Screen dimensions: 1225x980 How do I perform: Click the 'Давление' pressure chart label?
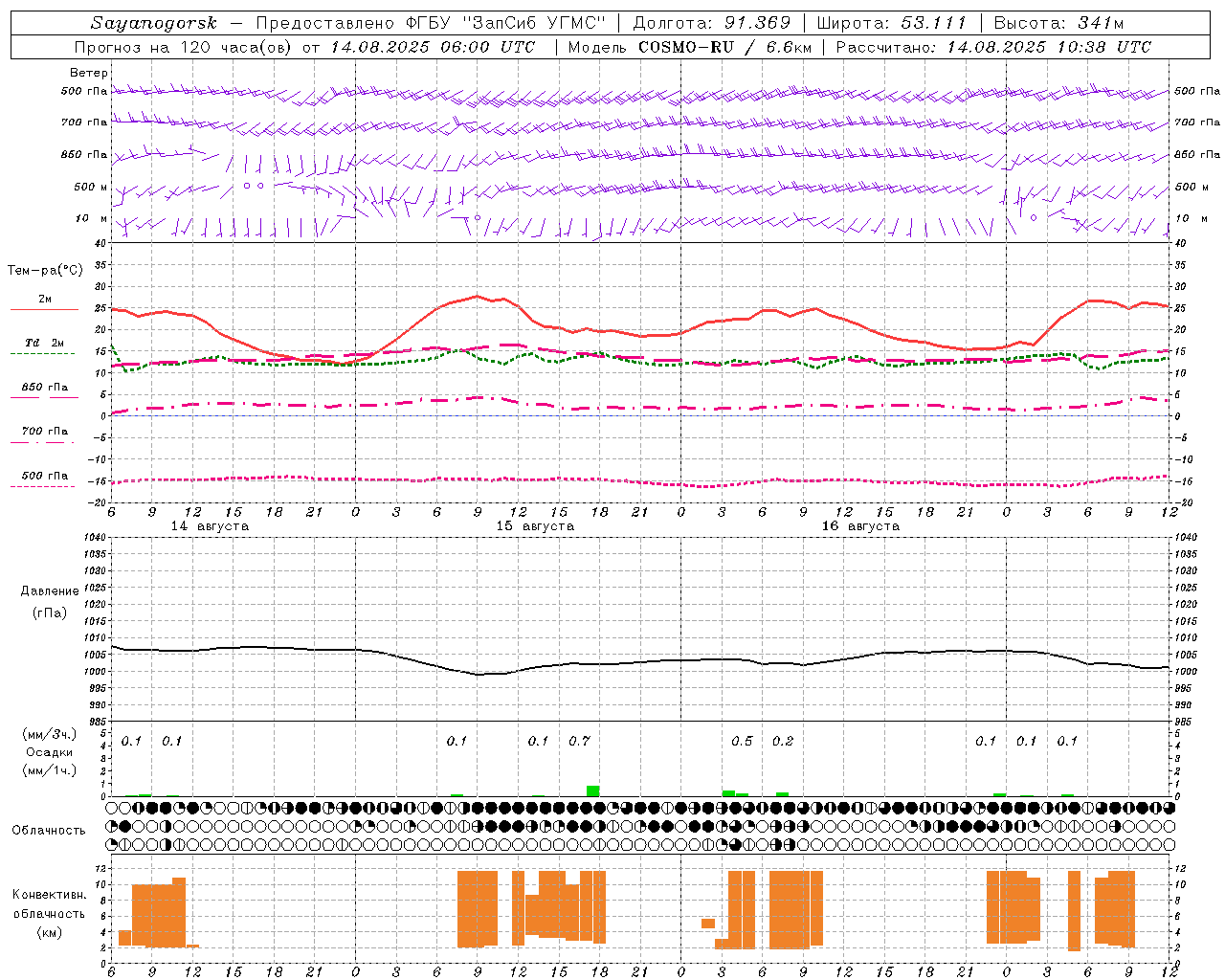50,591
